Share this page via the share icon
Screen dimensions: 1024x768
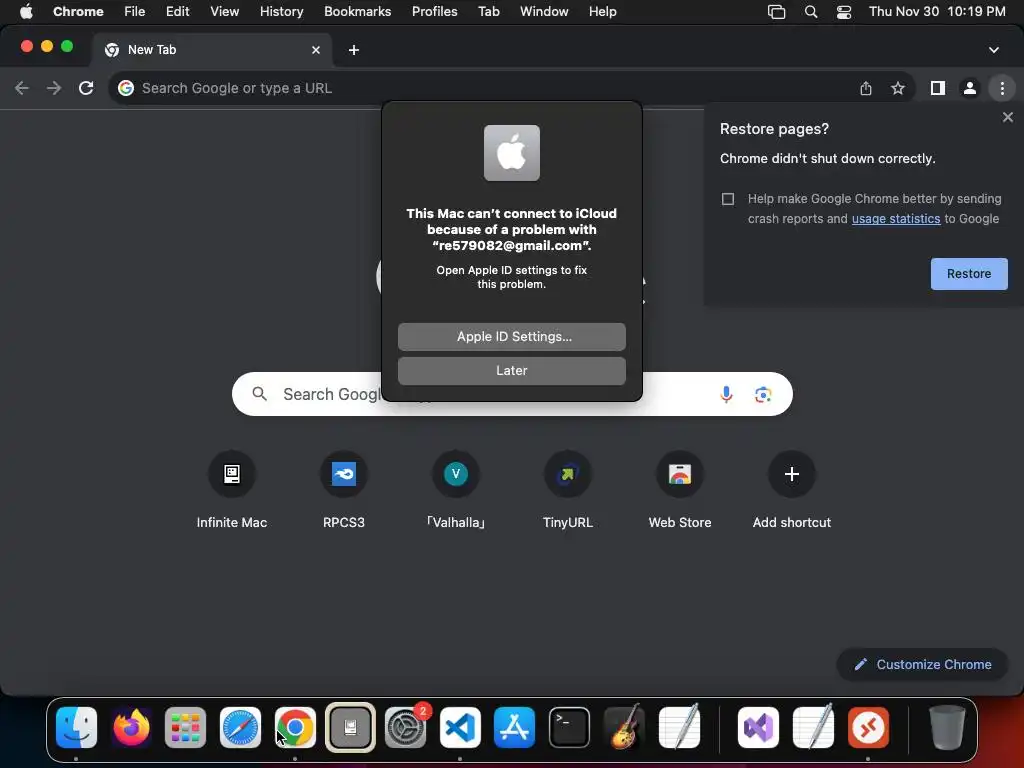(866, 88)
